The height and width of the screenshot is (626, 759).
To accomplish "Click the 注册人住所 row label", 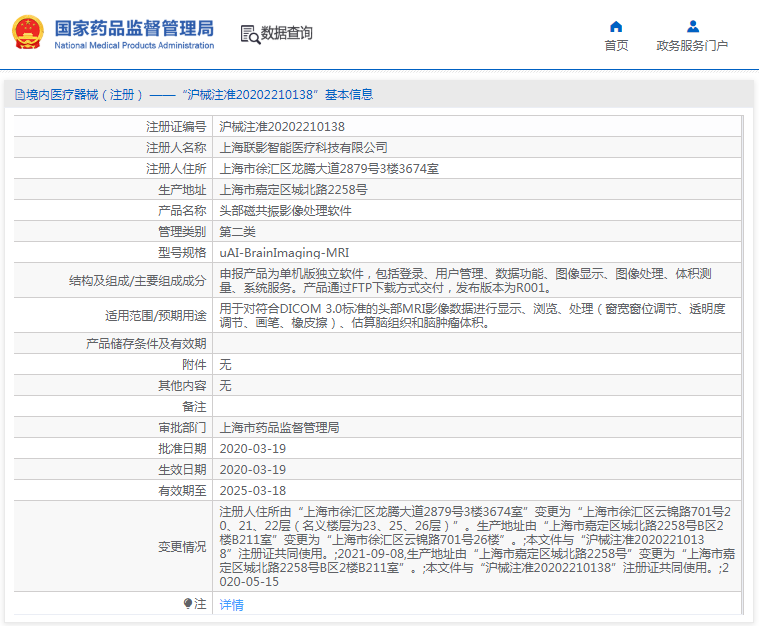I will [176, 168].
